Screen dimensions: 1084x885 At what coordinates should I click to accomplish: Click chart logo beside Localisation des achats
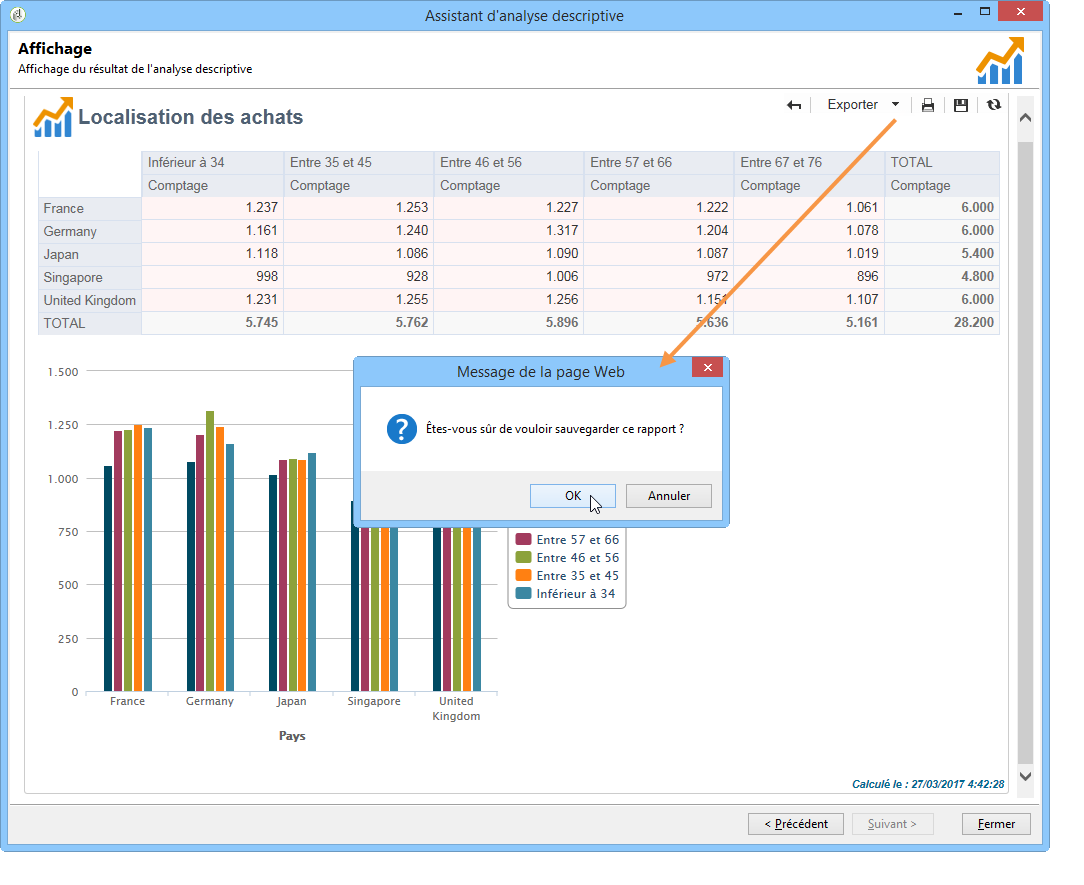click(53, 117)
